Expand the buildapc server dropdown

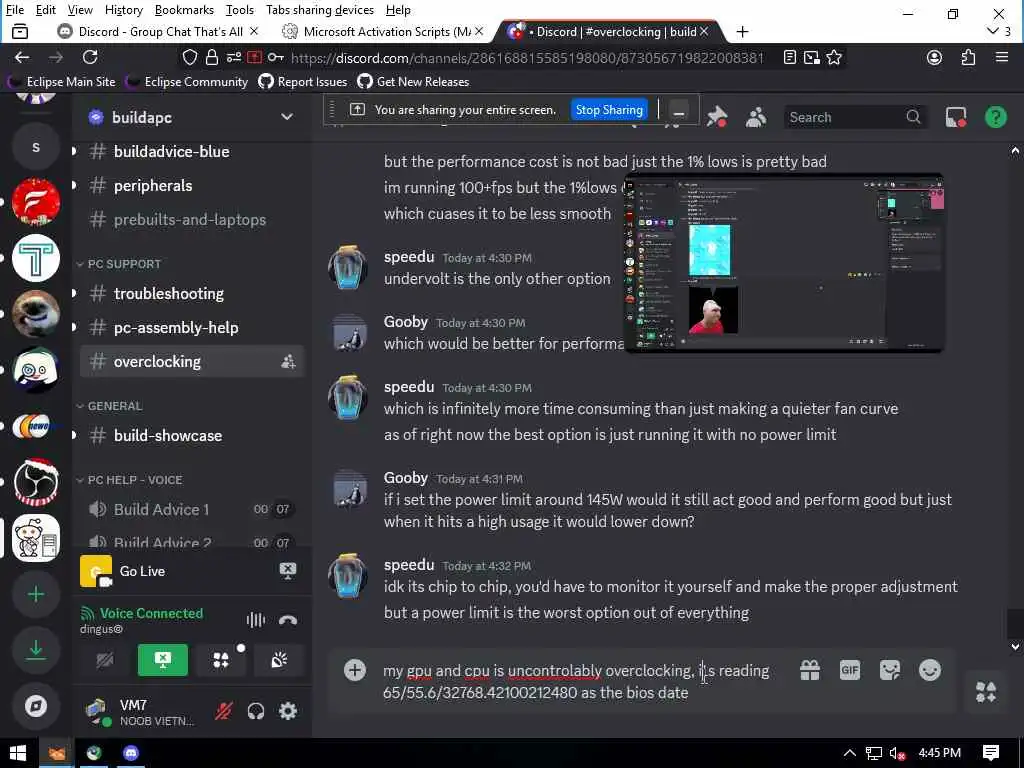287,117
